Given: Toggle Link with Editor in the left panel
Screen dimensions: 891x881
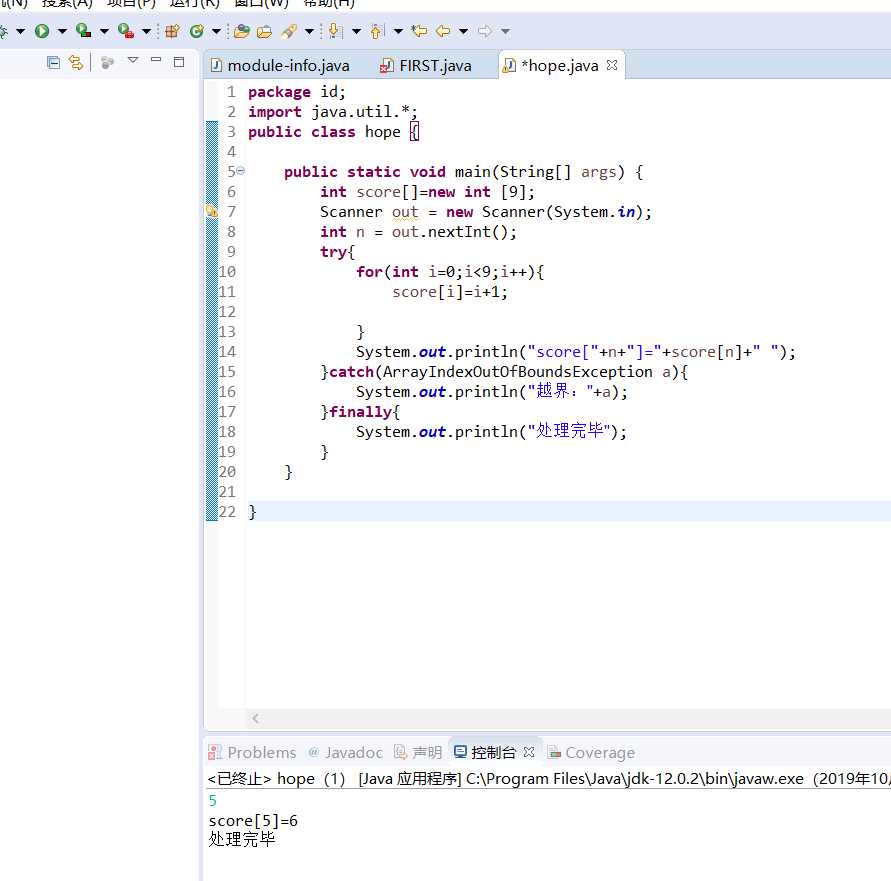Looking at the screenshot, I should click(x=76, y=62).
